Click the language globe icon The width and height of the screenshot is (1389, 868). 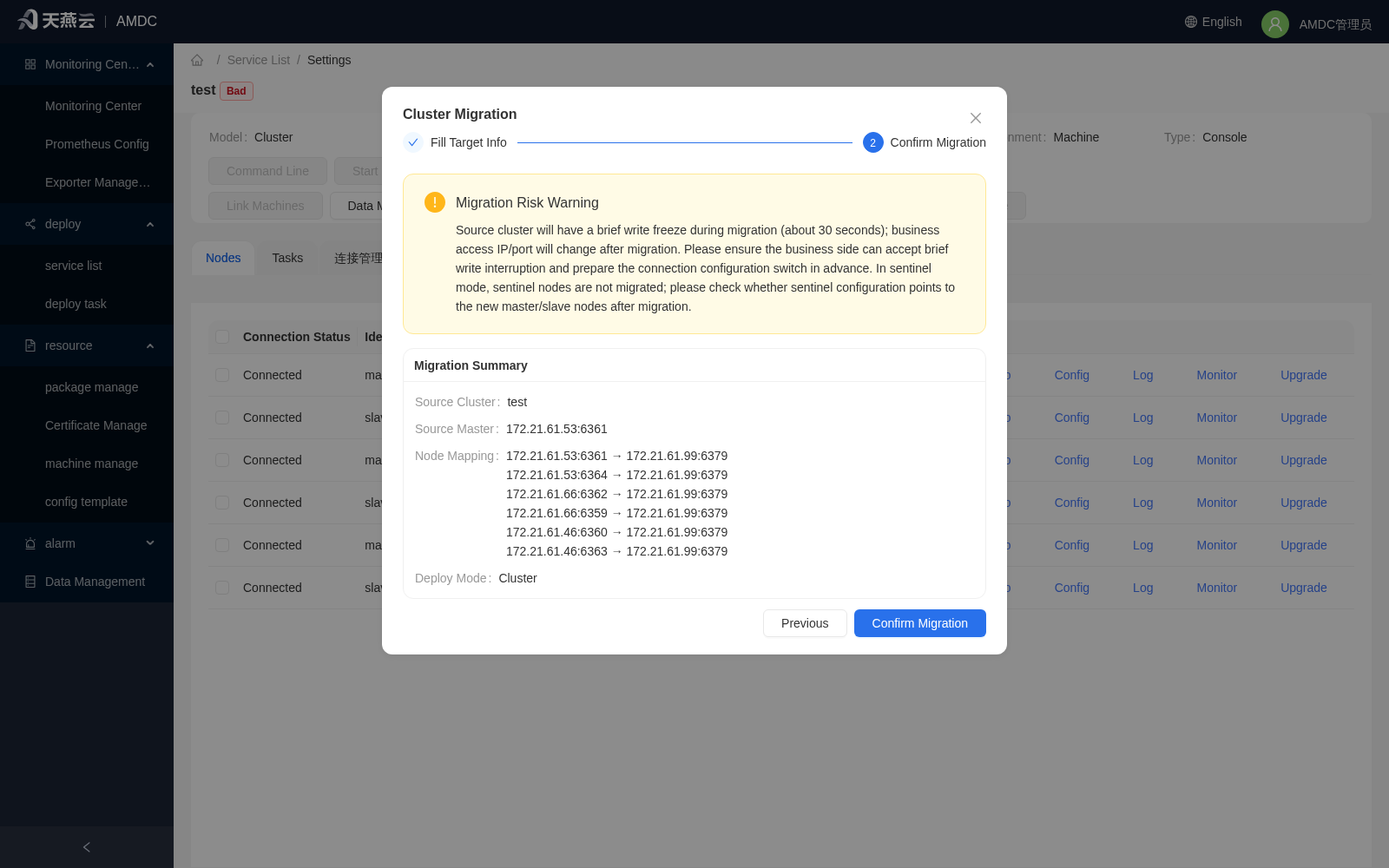click(1191, 22)
